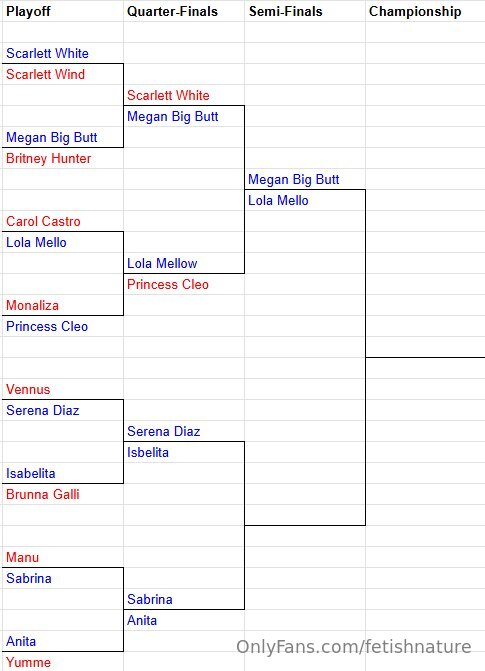Click the Carol Castro cell

pyautogui.click(x=63, y=221)
